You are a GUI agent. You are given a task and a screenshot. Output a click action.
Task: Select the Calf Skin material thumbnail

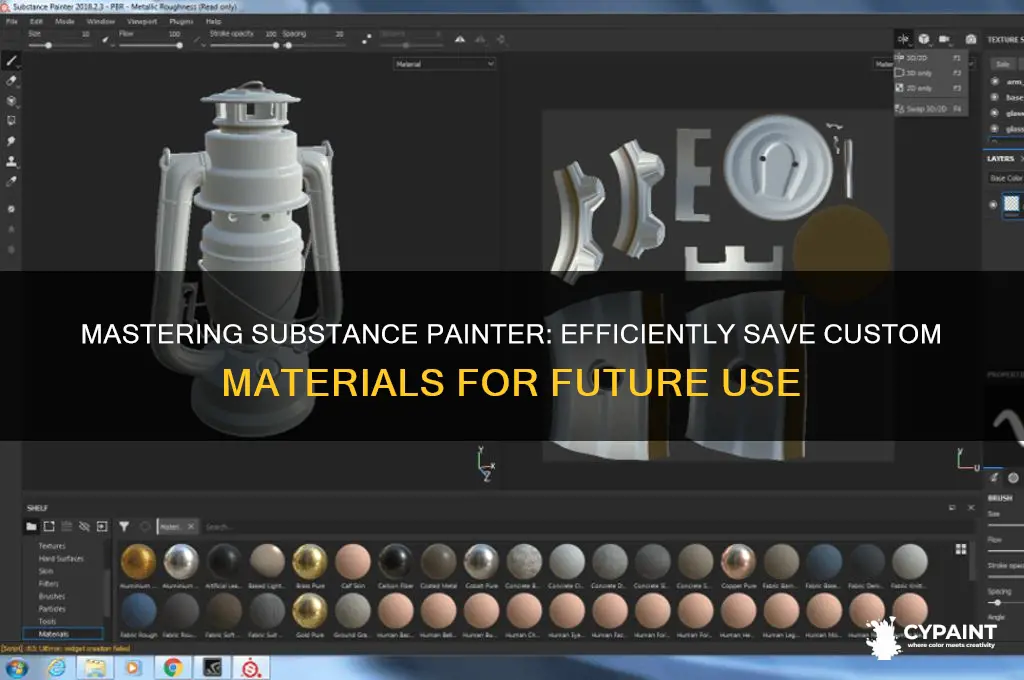click(x=353, y=562)
